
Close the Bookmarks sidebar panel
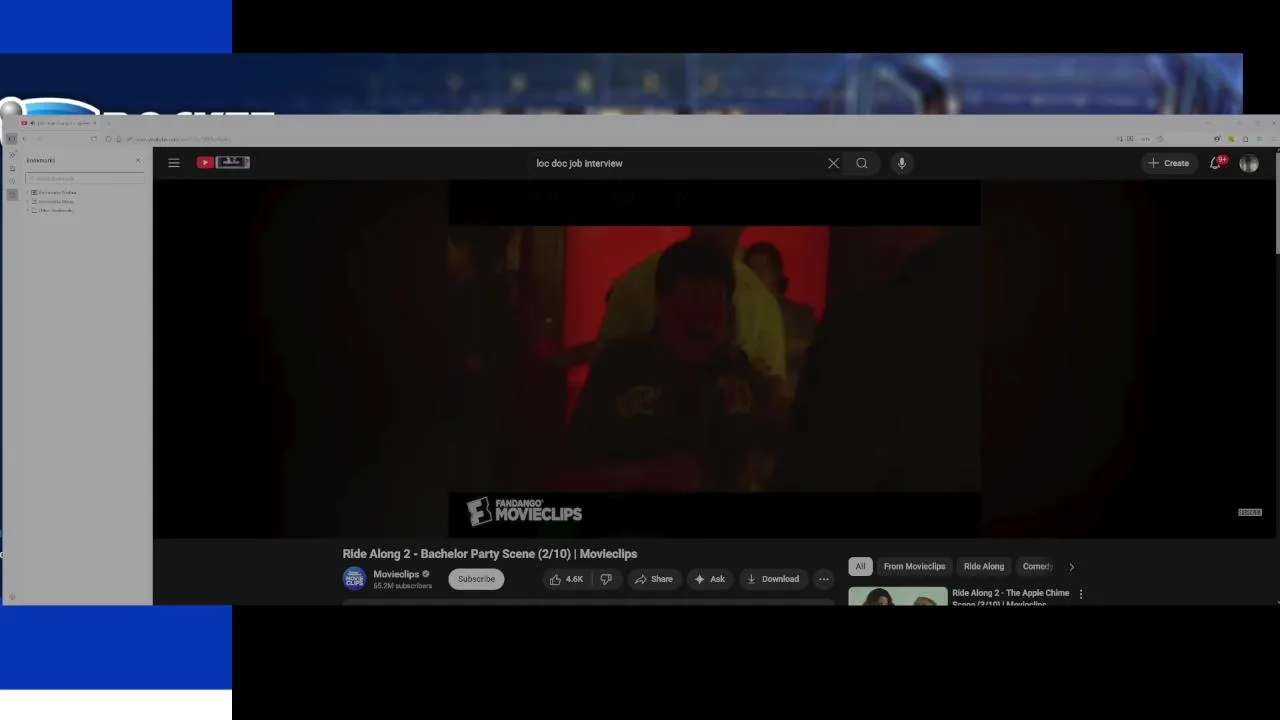(138, 160)
